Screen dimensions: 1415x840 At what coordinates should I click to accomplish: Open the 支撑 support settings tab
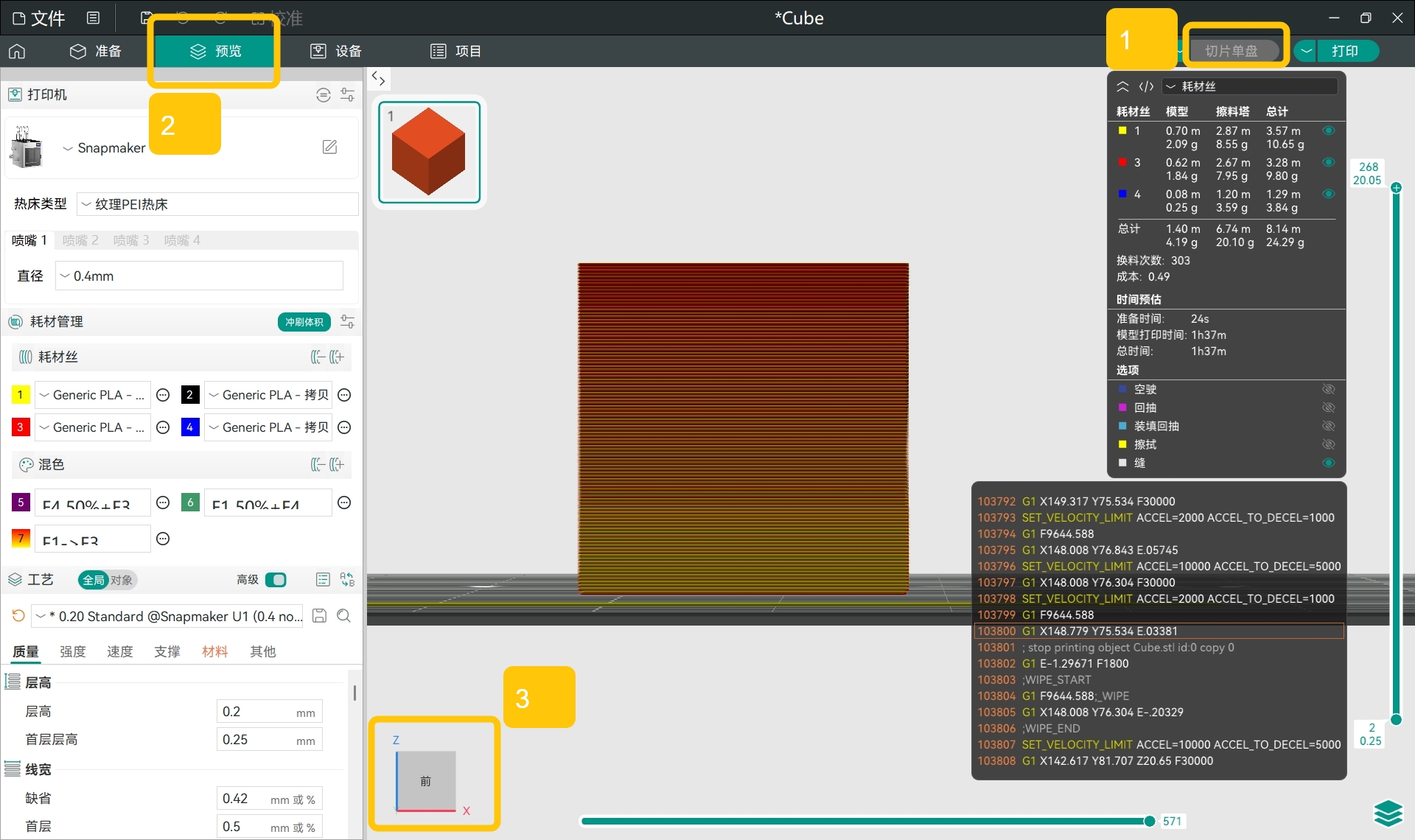167,651
